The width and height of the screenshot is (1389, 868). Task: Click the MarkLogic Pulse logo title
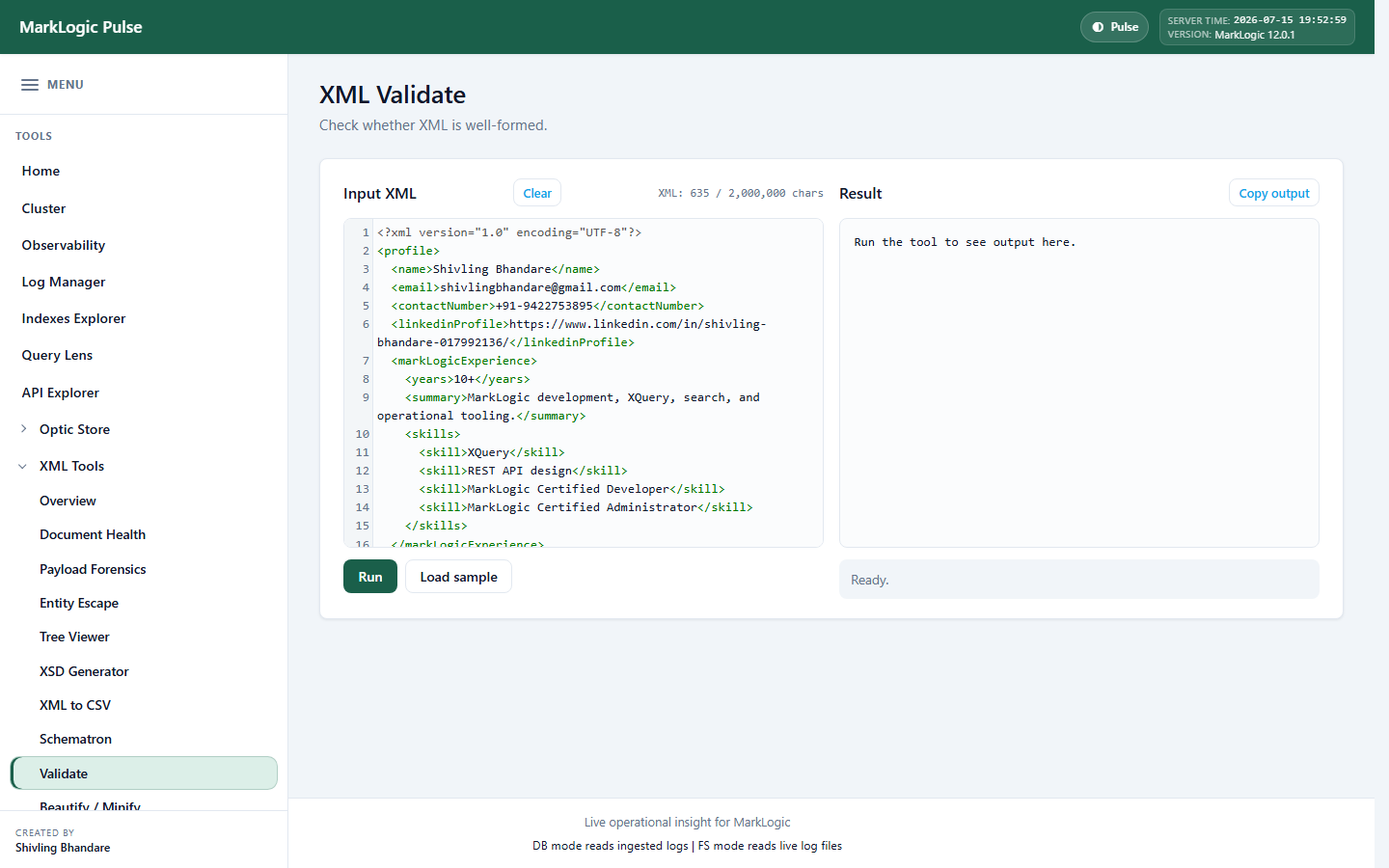81,27
